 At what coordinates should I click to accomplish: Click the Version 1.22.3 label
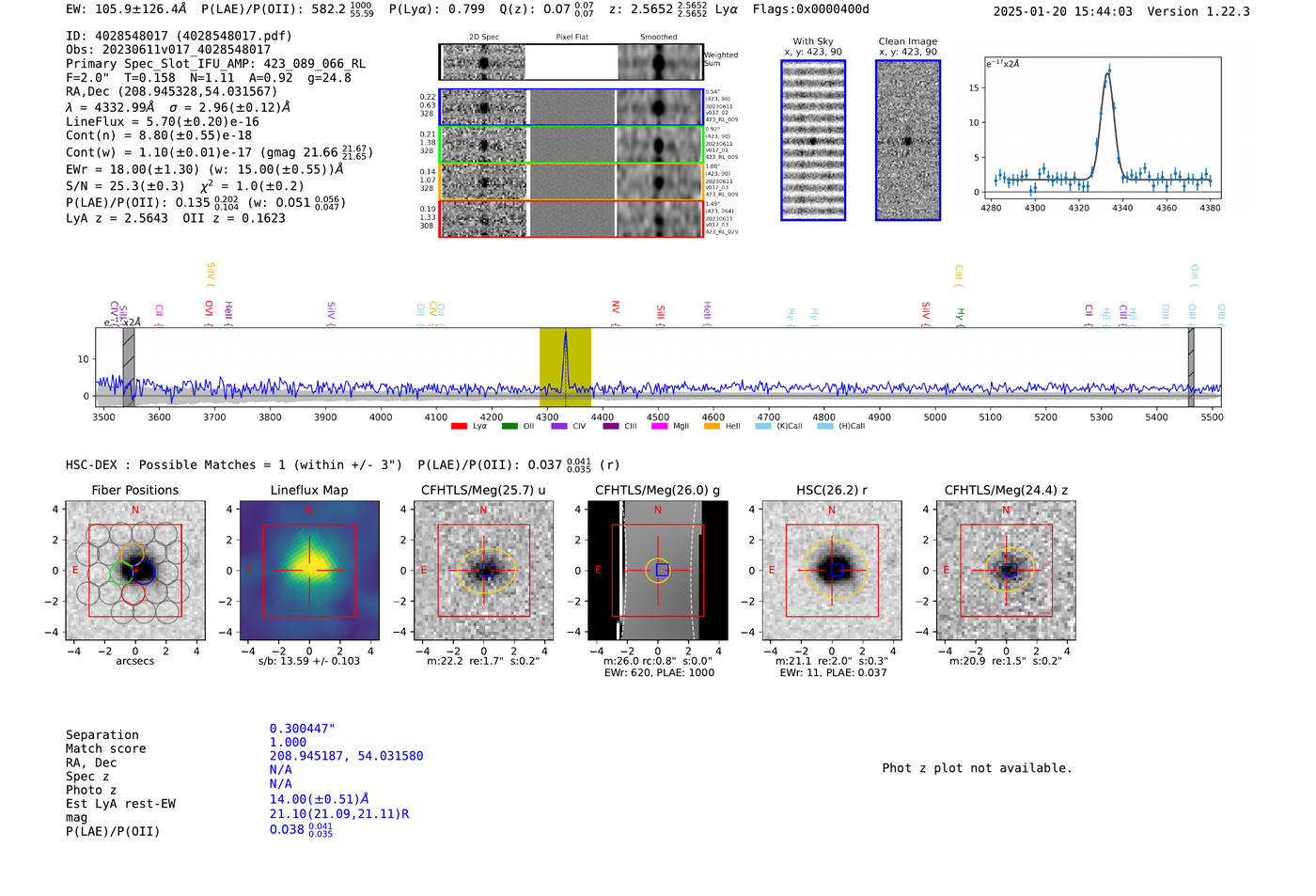[1198, 11]
